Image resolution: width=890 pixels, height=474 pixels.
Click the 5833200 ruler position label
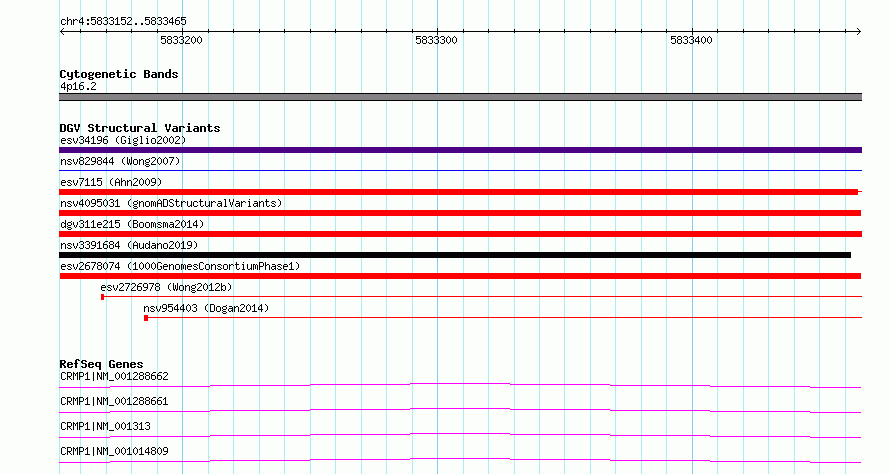[181, 40]
